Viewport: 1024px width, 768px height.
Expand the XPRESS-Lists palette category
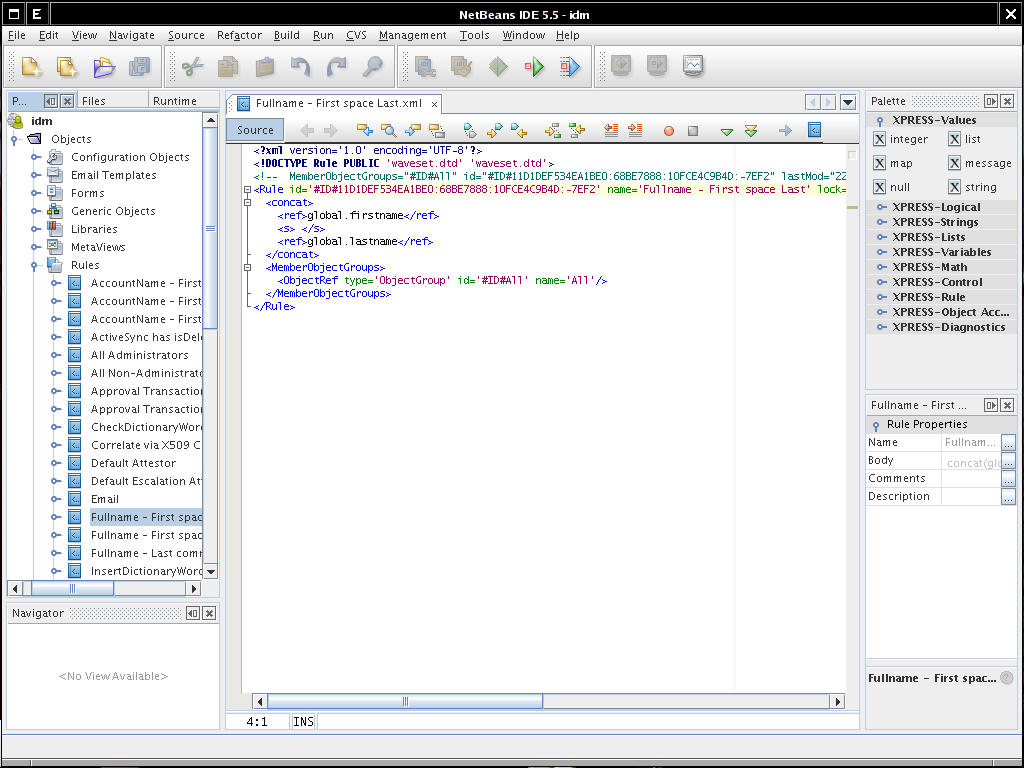[x=882, y=237]
